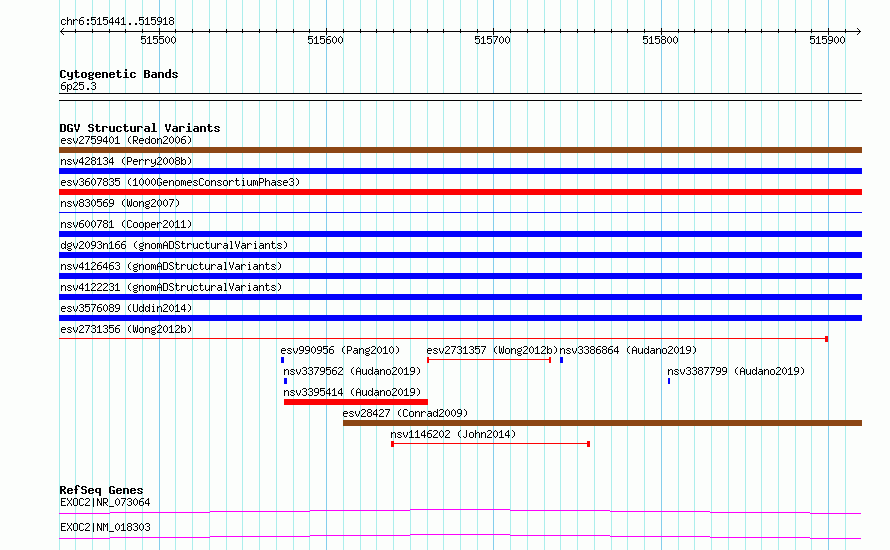This screenshot has height=550, width=890.
Task: Click the small blue esv990956 marker
Action: pyautogui.click(x=282, y=360)
